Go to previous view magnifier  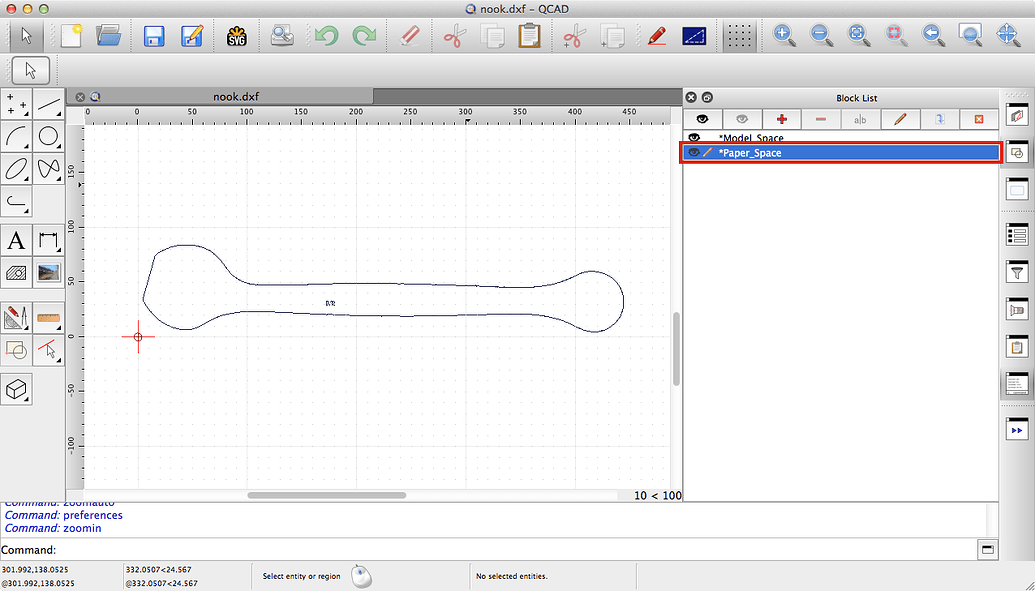tap(933, 36)
